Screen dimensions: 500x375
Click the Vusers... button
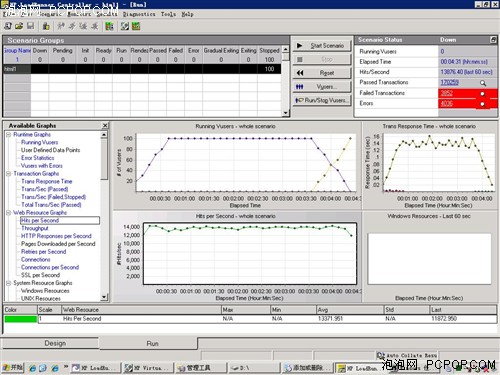[322, 87]
